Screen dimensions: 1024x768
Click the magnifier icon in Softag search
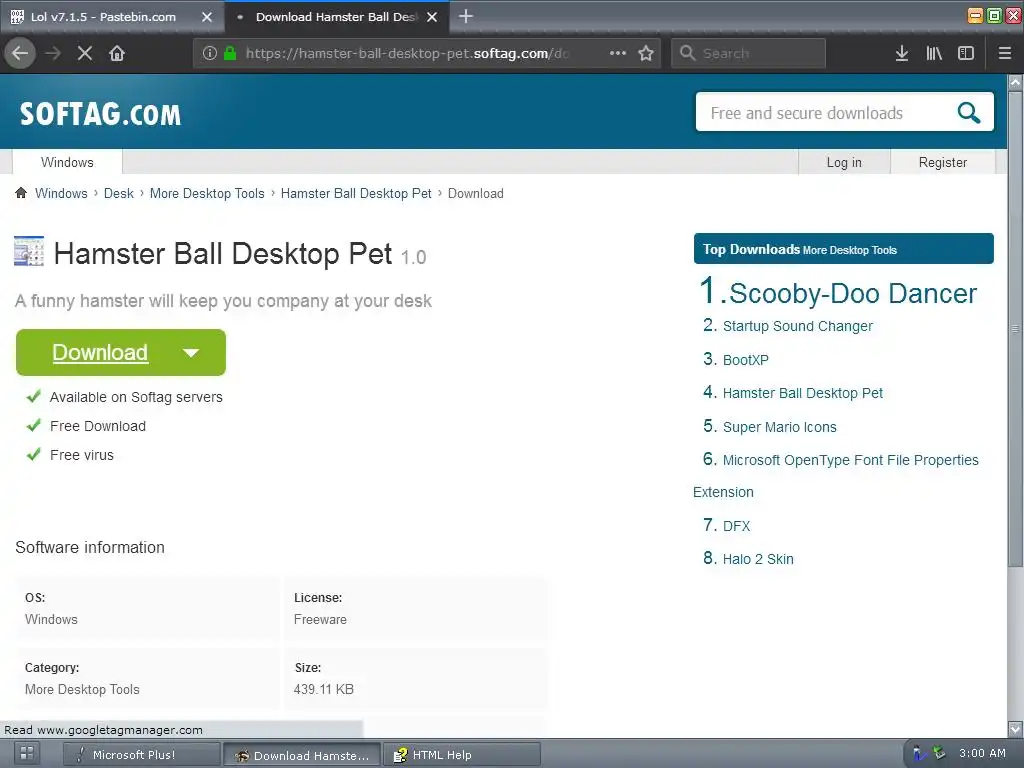[x=968, y=112]
